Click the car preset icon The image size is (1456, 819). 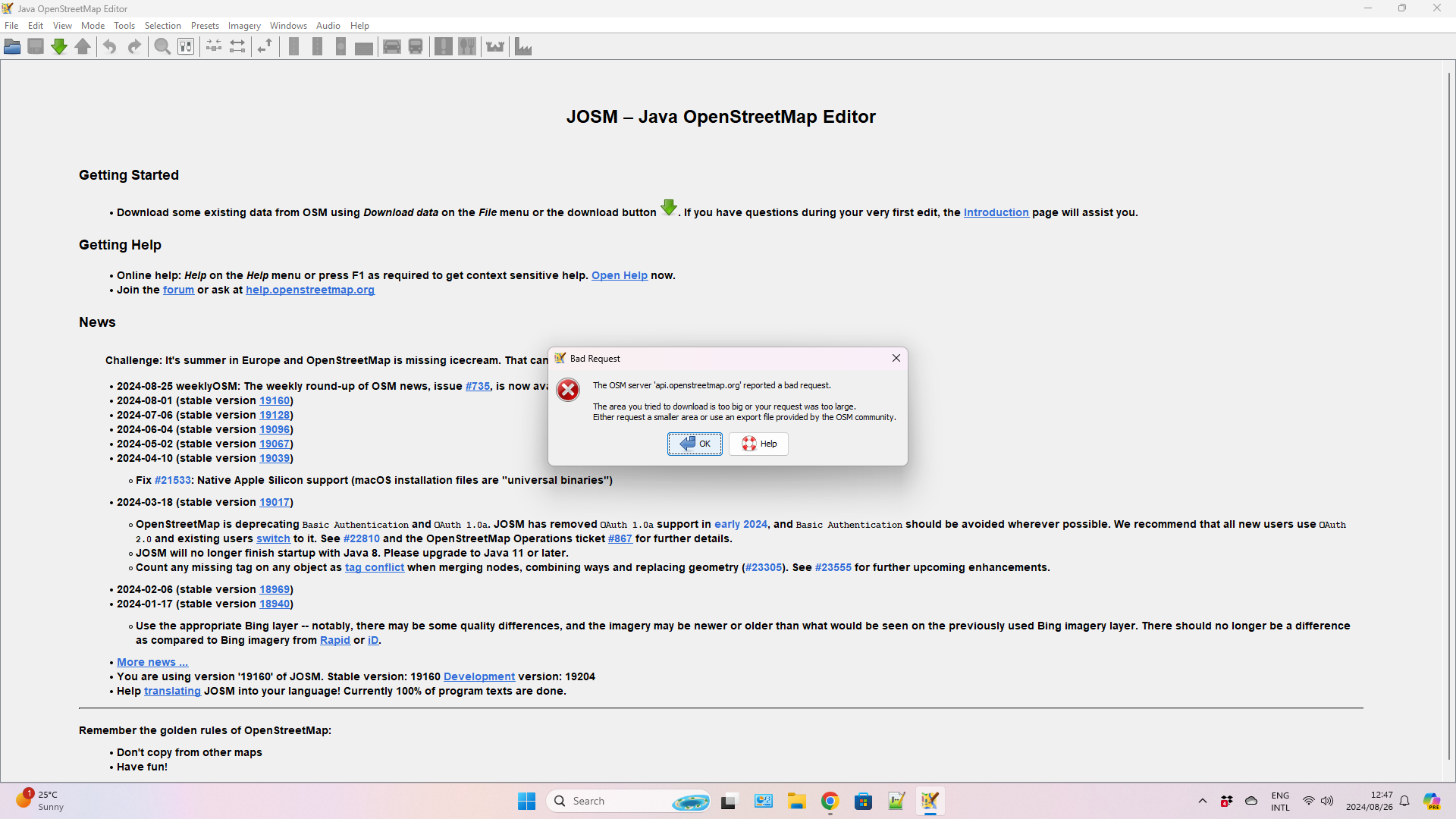(x=391, y=47)
